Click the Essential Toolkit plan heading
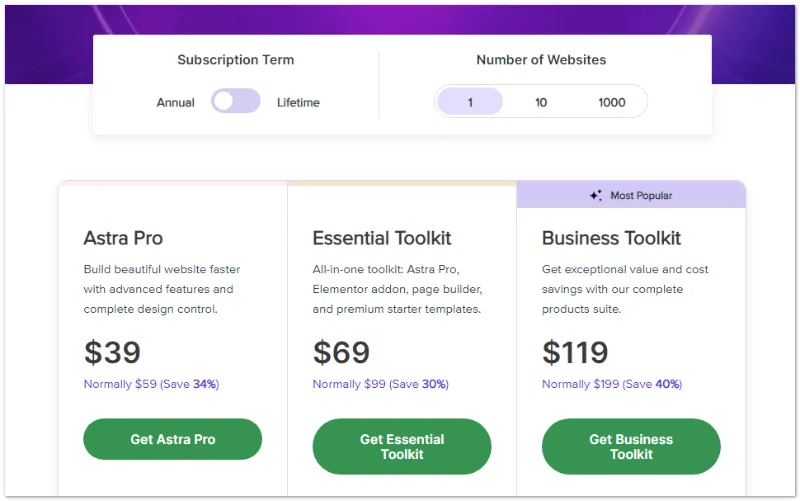Image resolution: width=800 pixels, height=501 pixels. tap(382, 238)
